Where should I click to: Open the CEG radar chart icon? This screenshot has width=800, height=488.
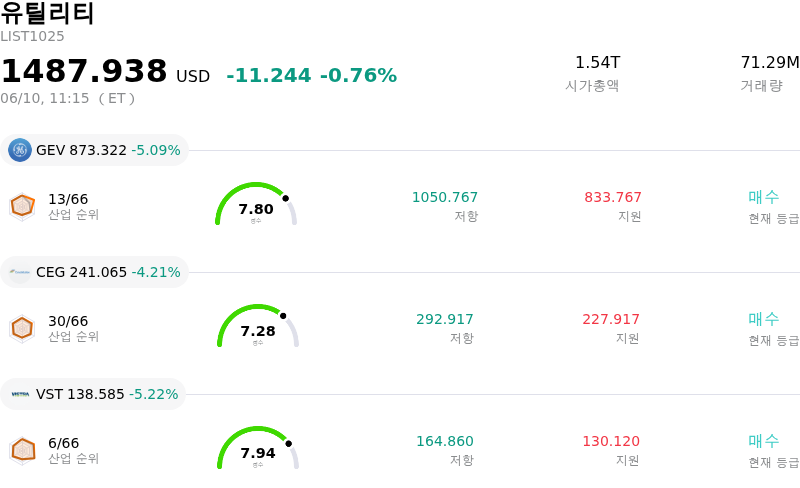22,329
